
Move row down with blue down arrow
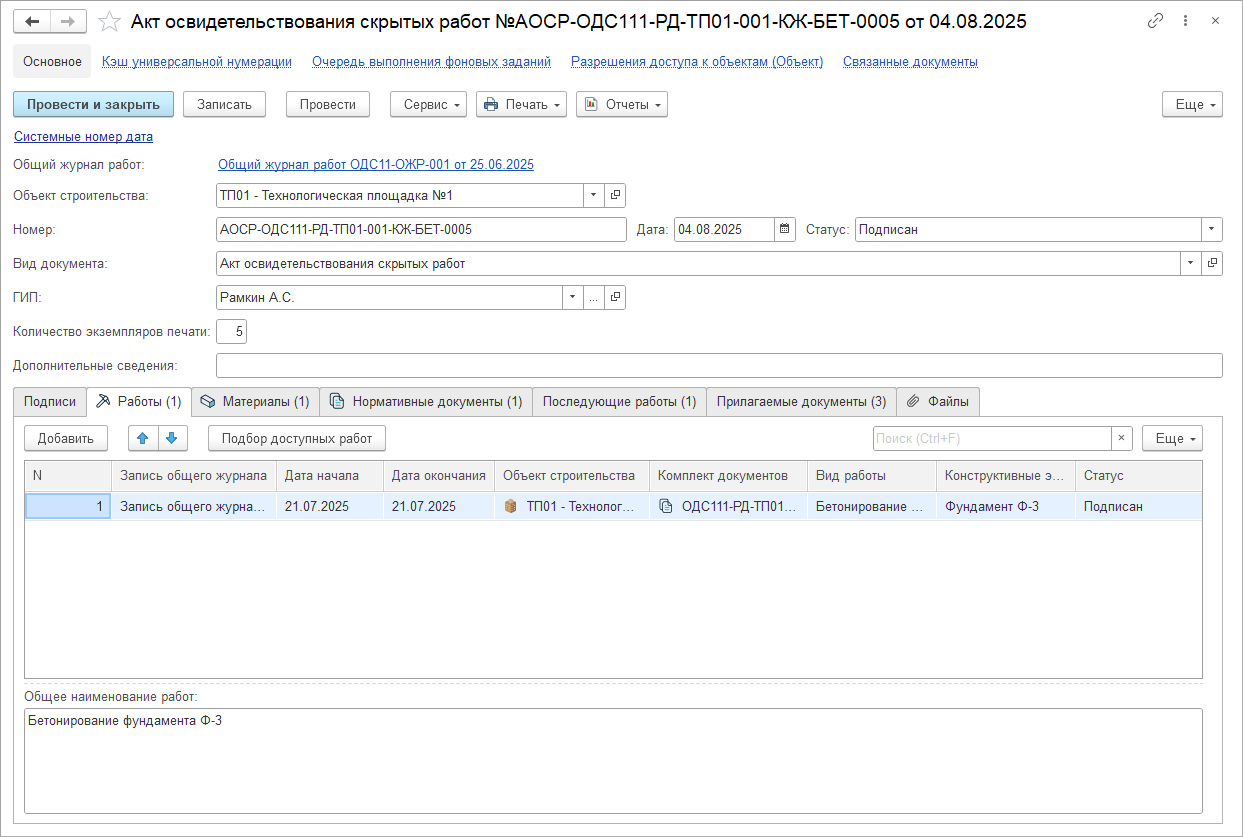171,438
